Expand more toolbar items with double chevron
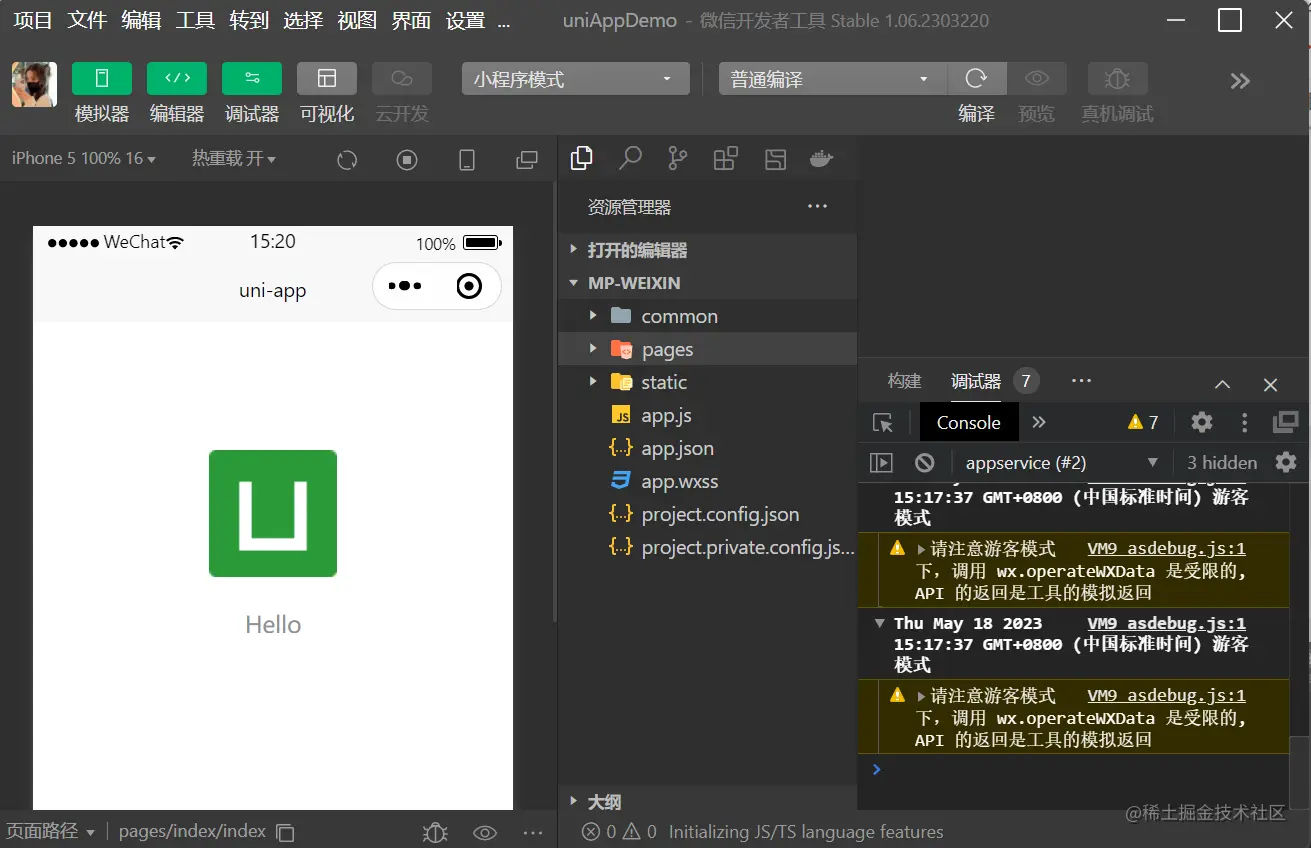 tap(1240, 81)
